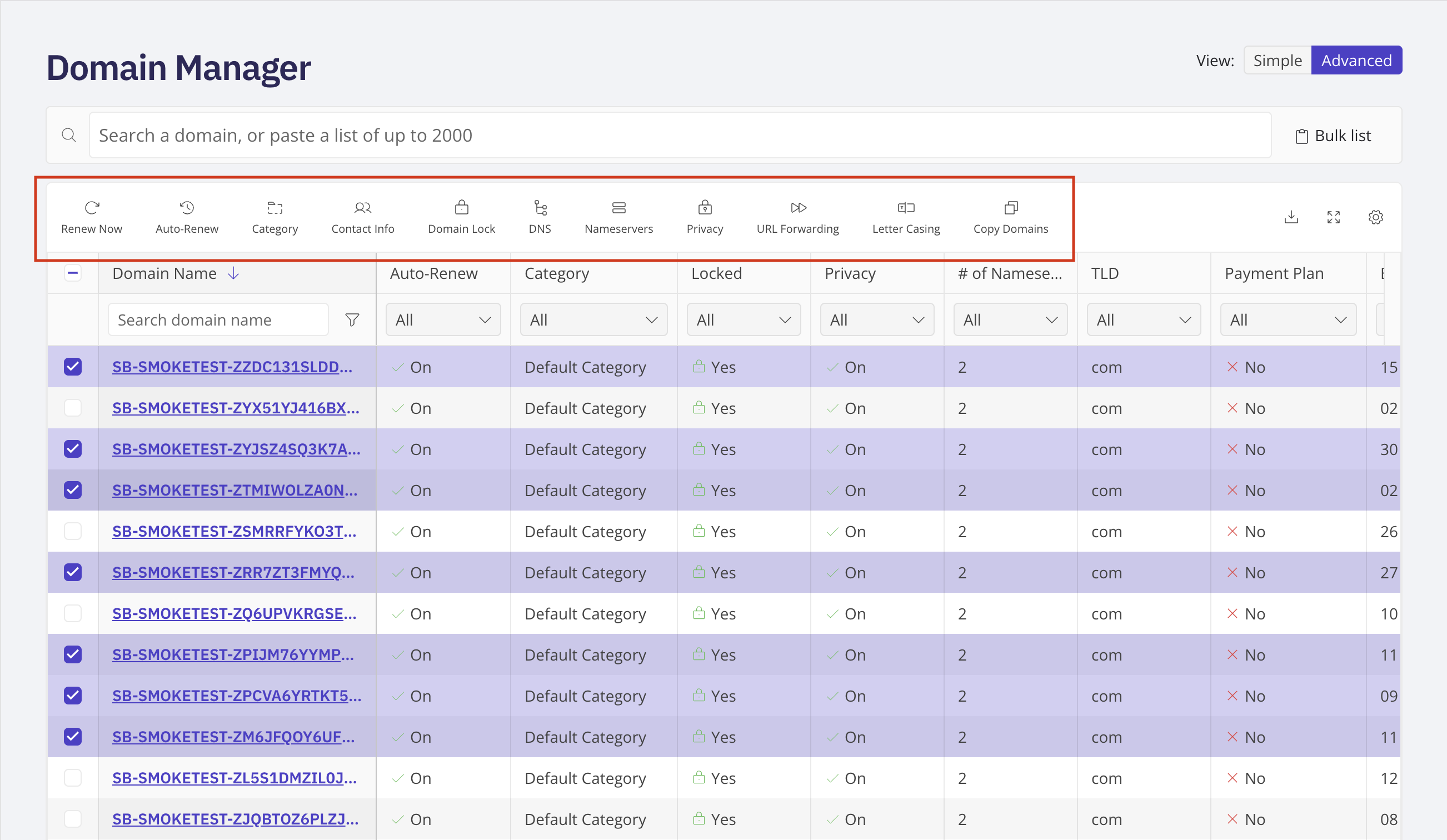
Task: Click the download/export icon
Action: [x=1291, y=217]
